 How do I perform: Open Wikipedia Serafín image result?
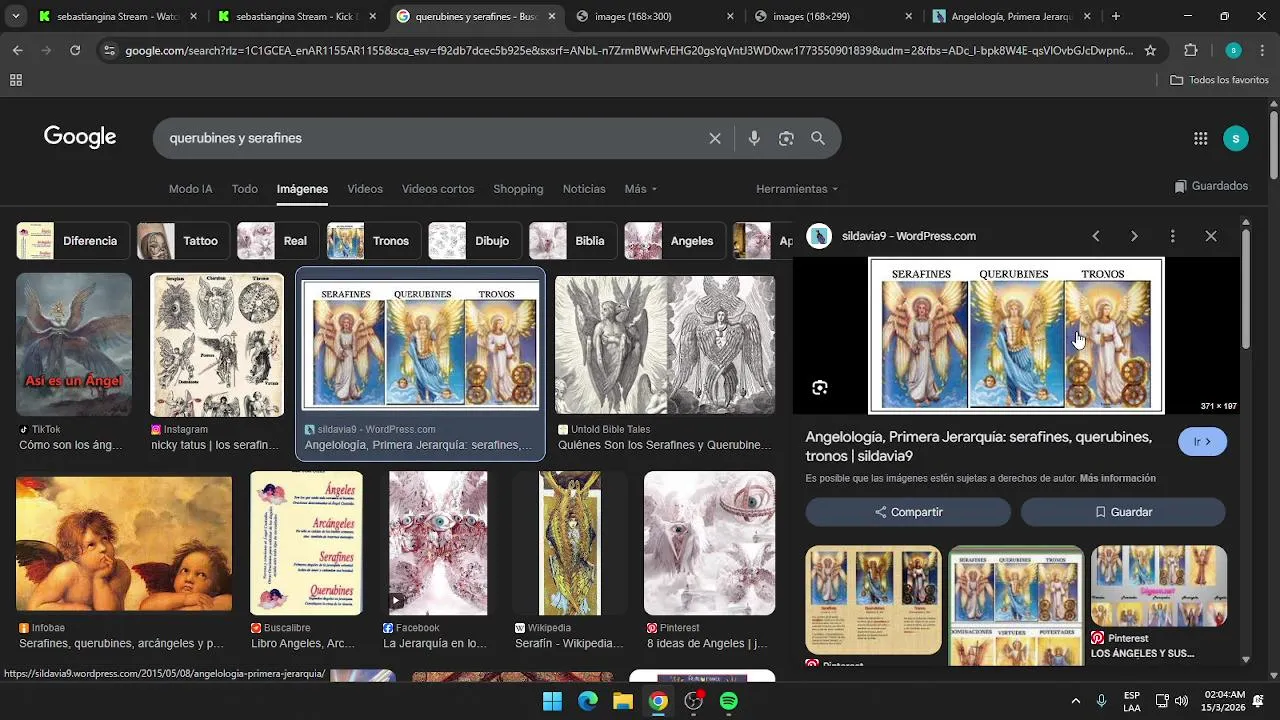click(x=570, y=543)
